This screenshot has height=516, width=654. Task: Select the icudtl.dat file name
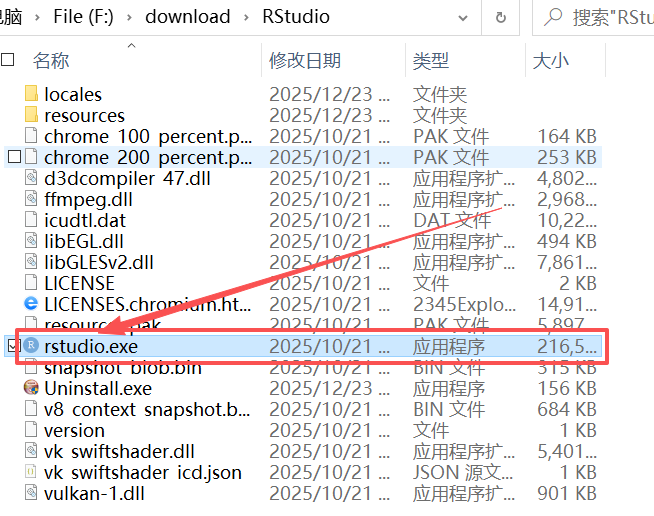[x=85, y=220]
